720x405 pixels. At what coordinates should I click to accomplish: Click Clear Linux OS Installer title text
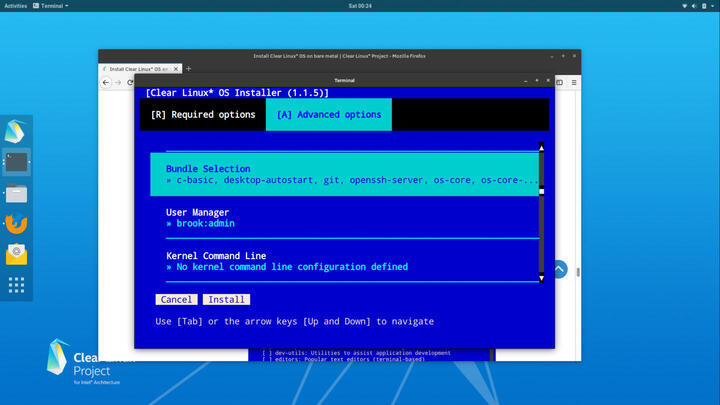(237, 93)
